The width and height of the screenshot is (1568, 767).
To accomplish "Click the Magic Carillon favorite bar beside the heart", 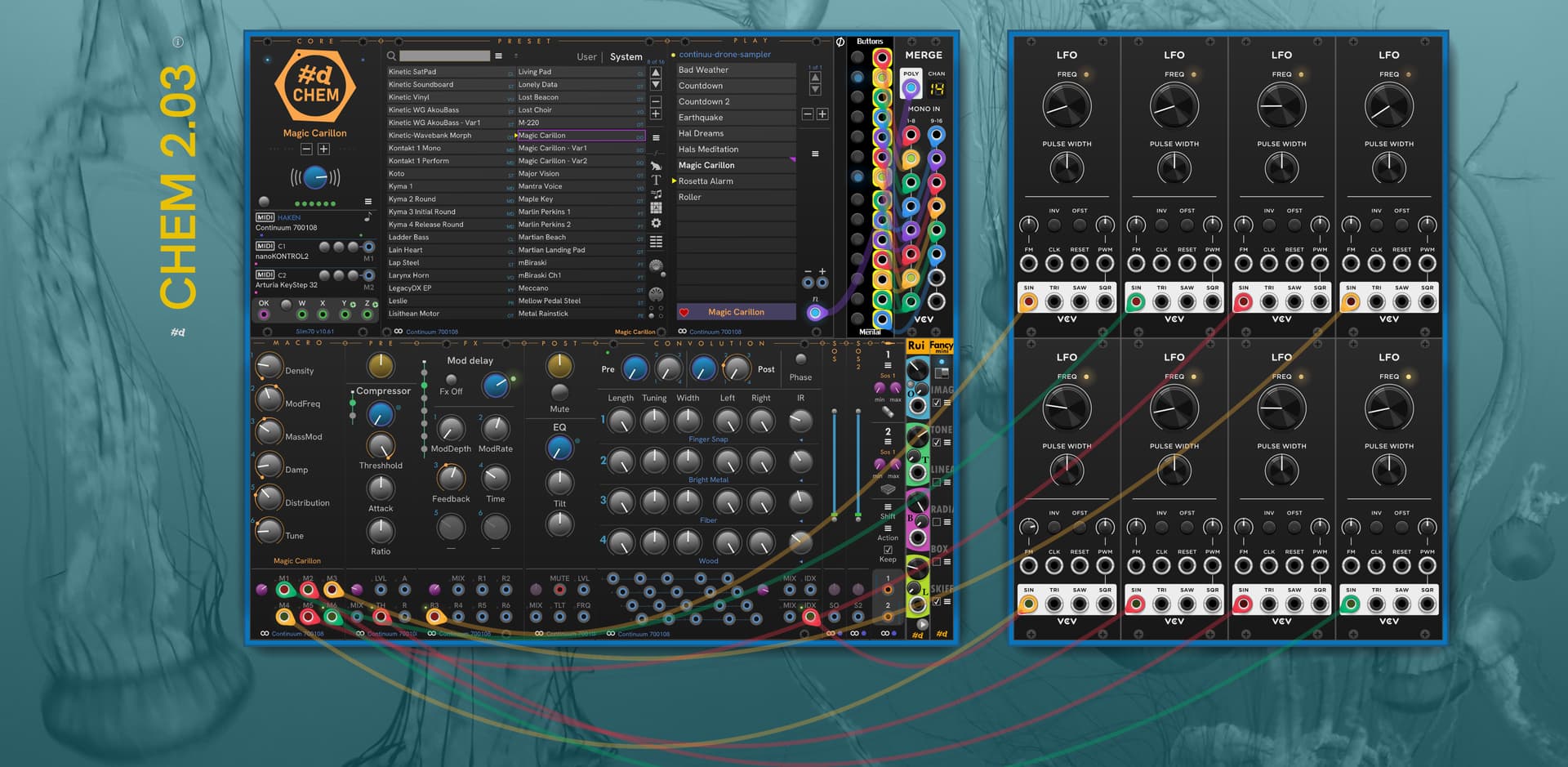I will [x=736, y=312].
